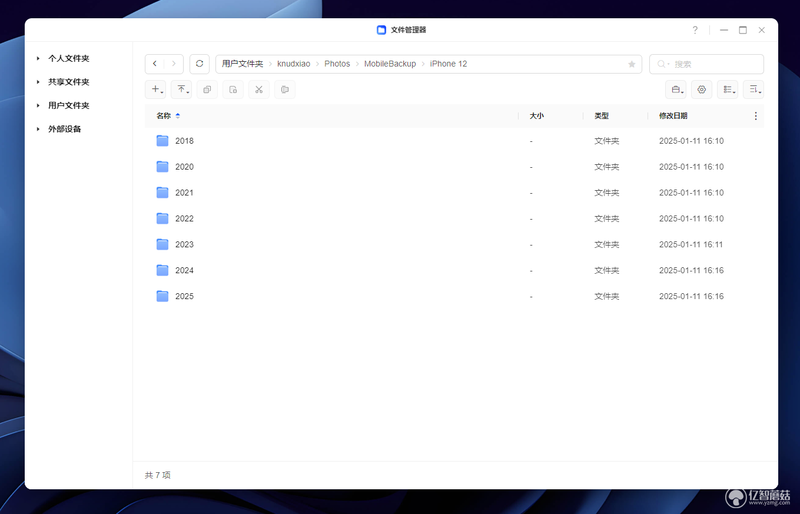Screen dimensions: 800x514
Task: Sort by 修改日期 column header
Action: pyautogui.click(x=673, y=116)
